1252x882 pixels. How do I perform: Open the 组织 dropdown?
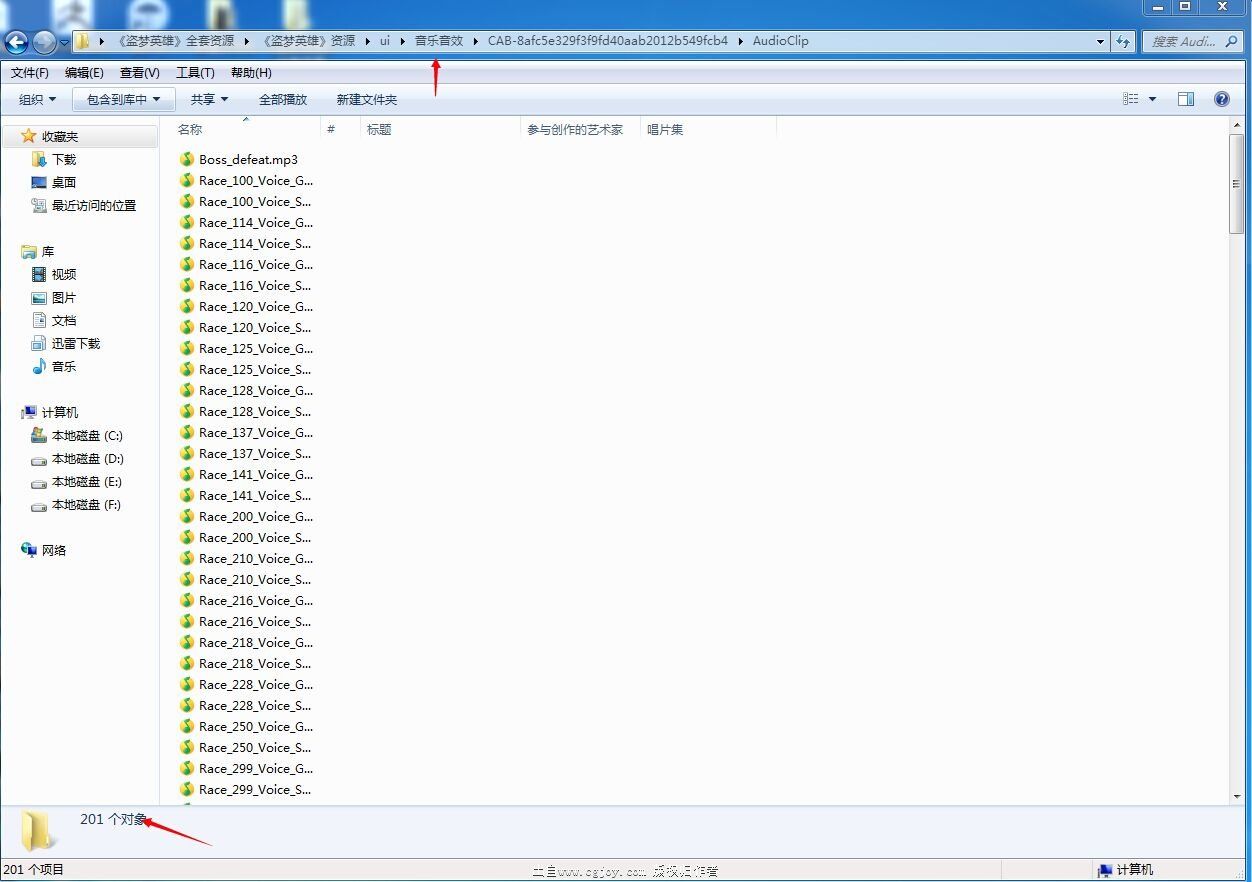pyautogui.click(x=38, y=99)
